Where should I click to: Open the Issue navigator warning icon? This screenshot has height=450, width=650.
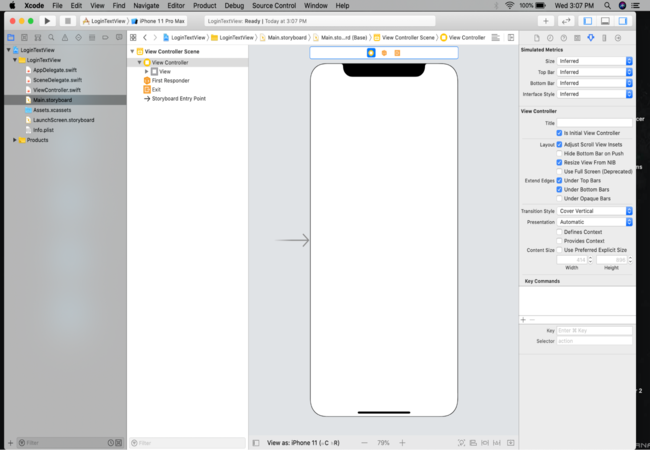65,37
